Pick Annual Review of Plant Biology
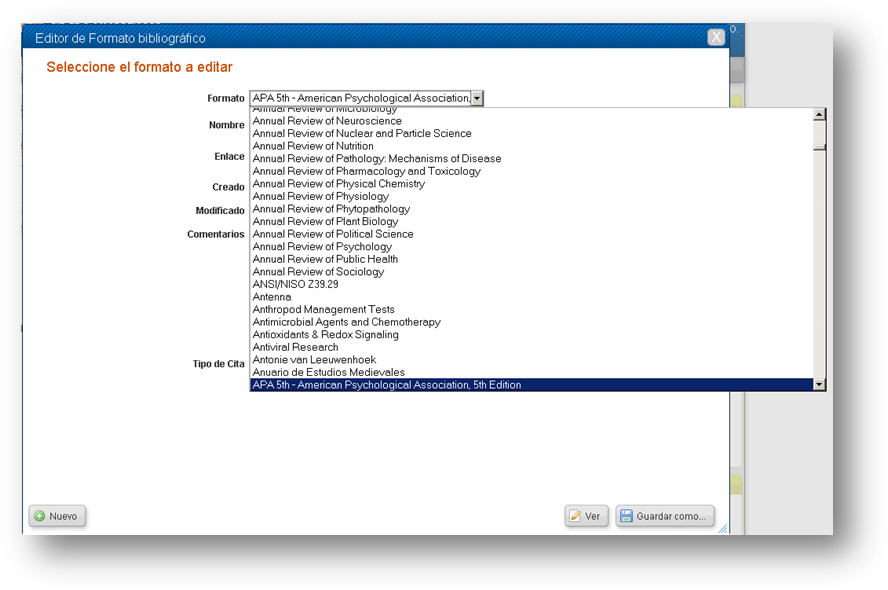Viewport: 888px width, 590px height. [x=532, y=221]
